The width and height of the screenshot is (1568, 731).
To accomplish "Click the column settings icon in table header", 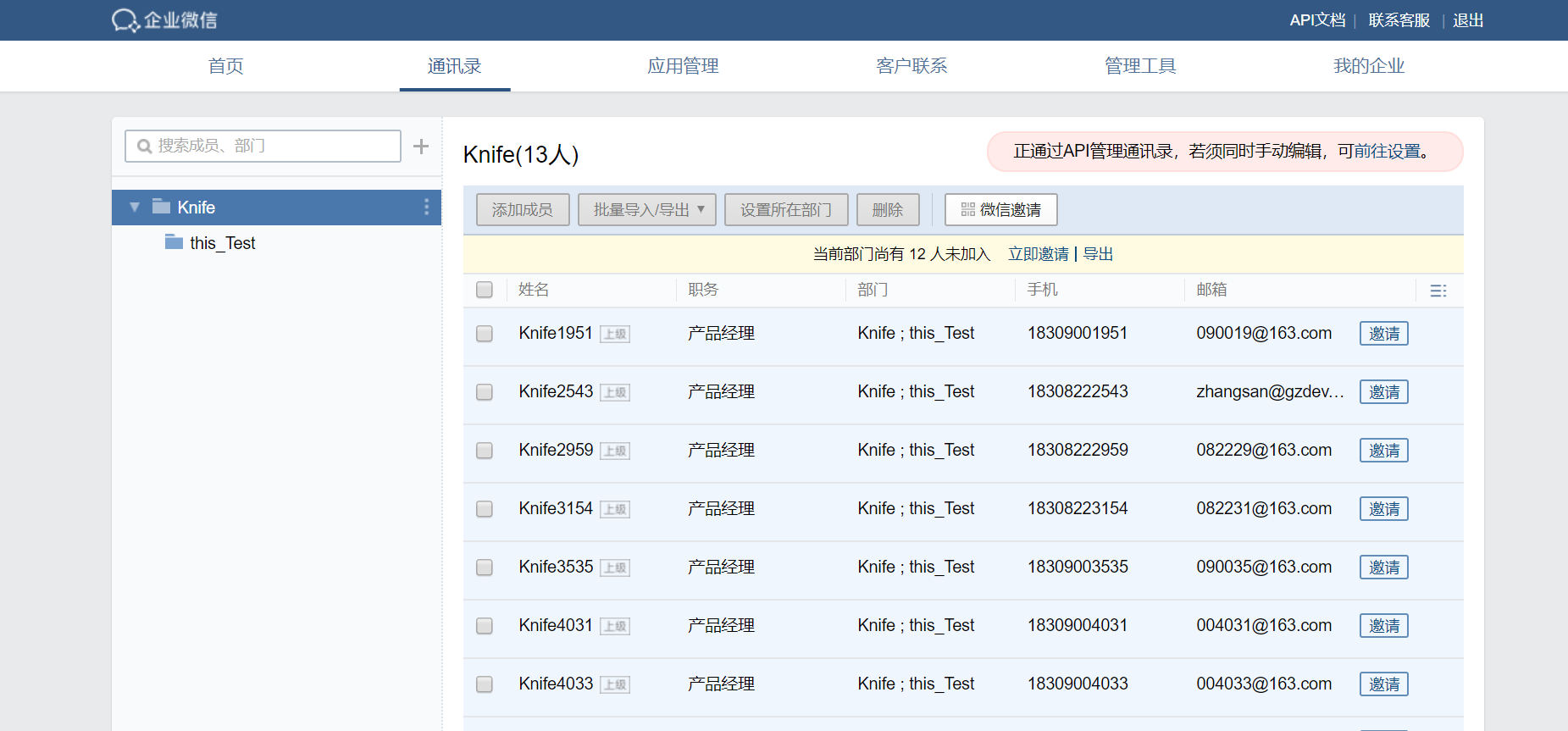I will (1438, 291).
